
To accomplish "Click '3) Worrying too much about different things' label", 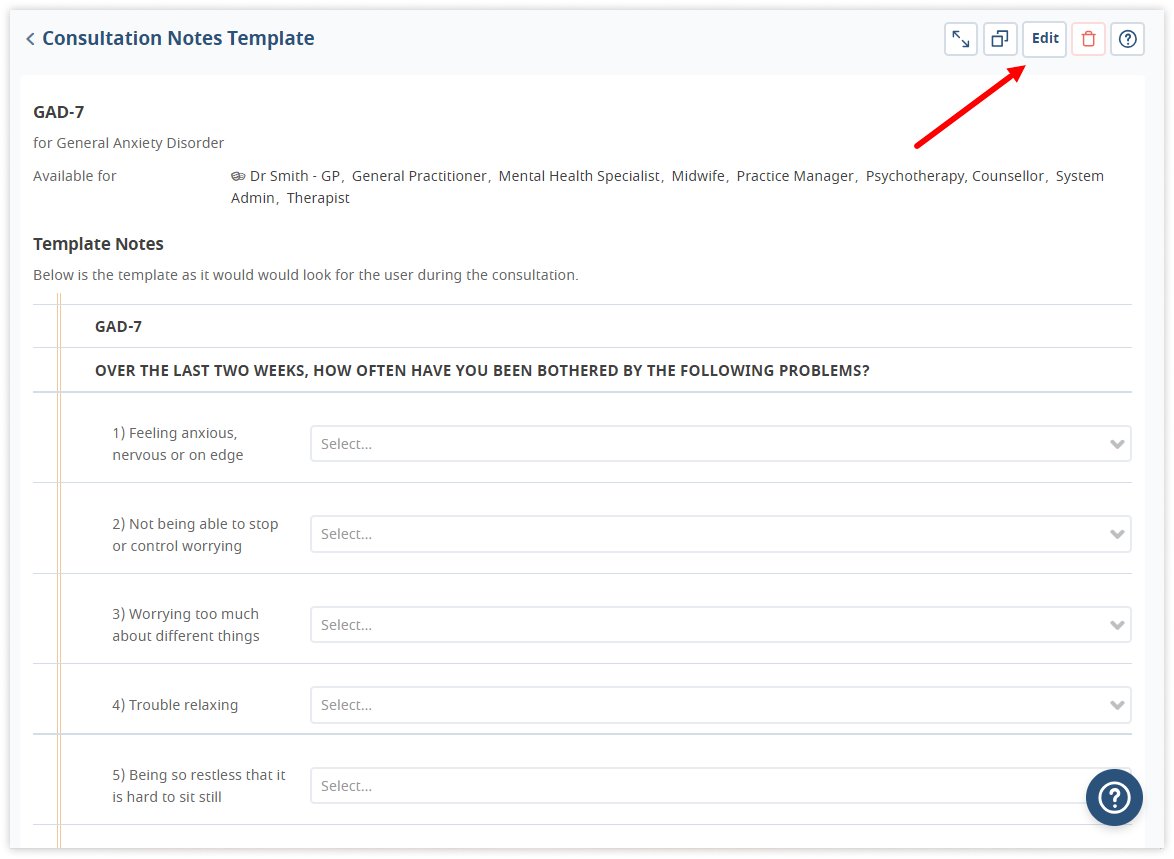I will click(186, 625).
